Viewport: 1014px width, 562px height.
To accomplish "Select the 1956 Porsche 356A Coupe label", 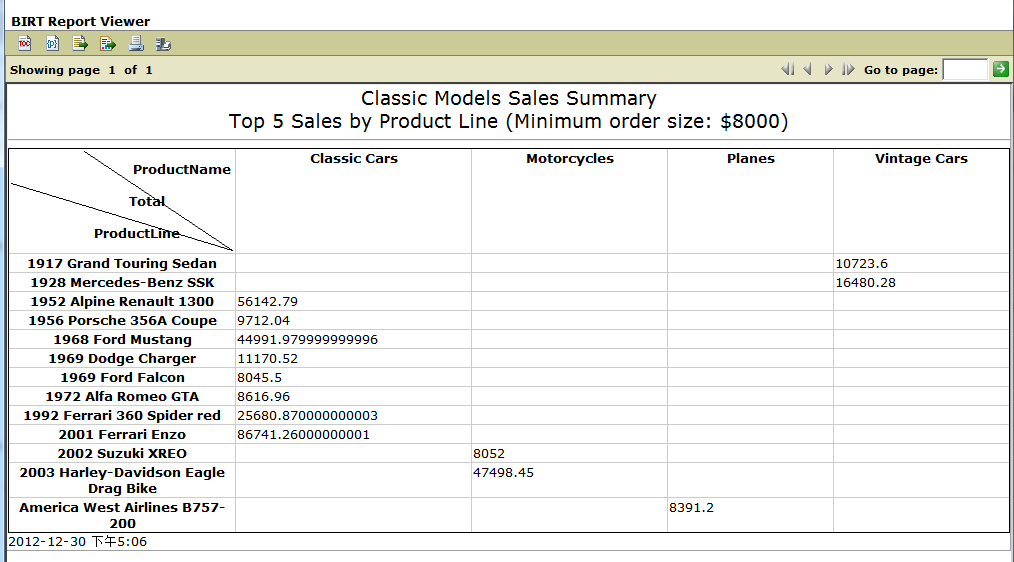I will pyautogui.click(x=122, y=320).
